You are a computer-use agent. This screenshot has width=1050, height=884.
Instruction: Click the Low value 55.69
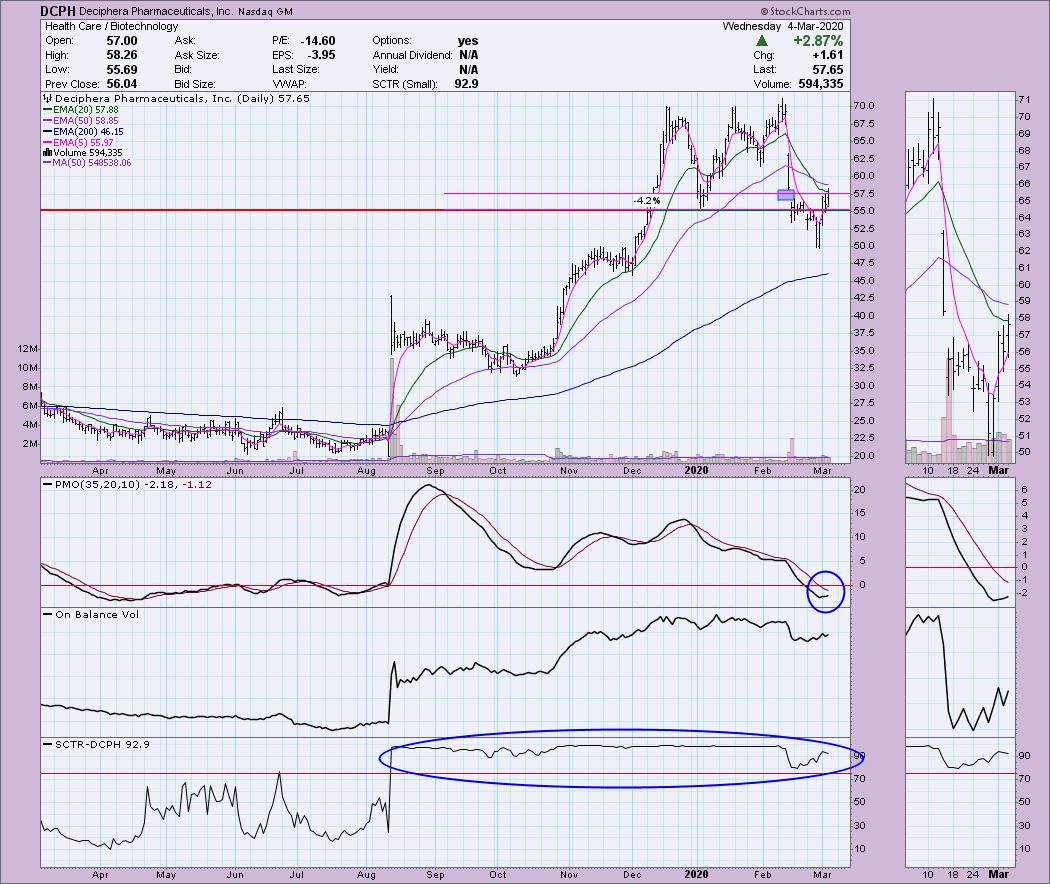pos(121,70)
